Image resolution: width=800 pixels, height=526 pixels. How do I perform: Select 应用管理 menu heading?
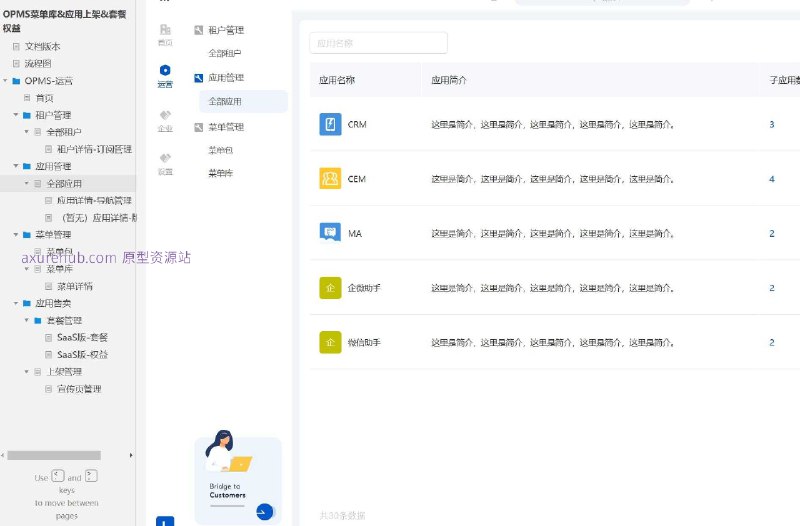pyautogui.click(x=226, y=78)
